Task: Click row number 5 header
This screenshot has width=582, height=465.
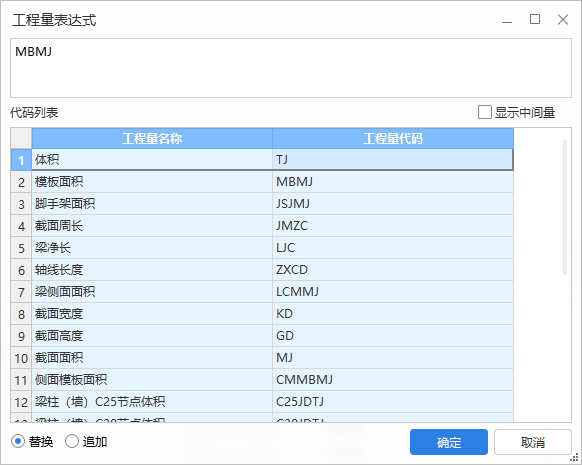Action: 21,248
